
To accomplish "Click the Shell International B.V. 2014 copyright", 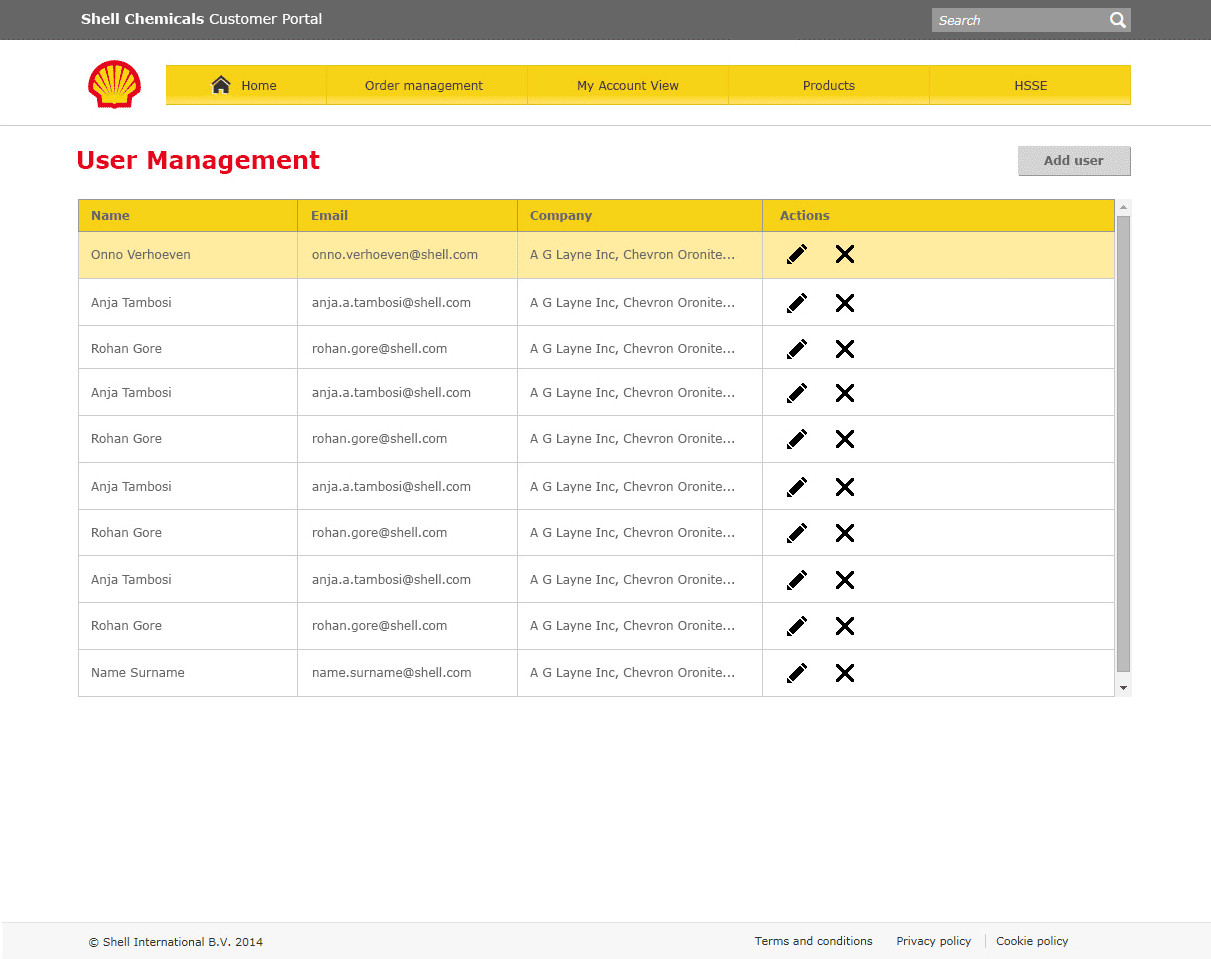I will (176, 942).
